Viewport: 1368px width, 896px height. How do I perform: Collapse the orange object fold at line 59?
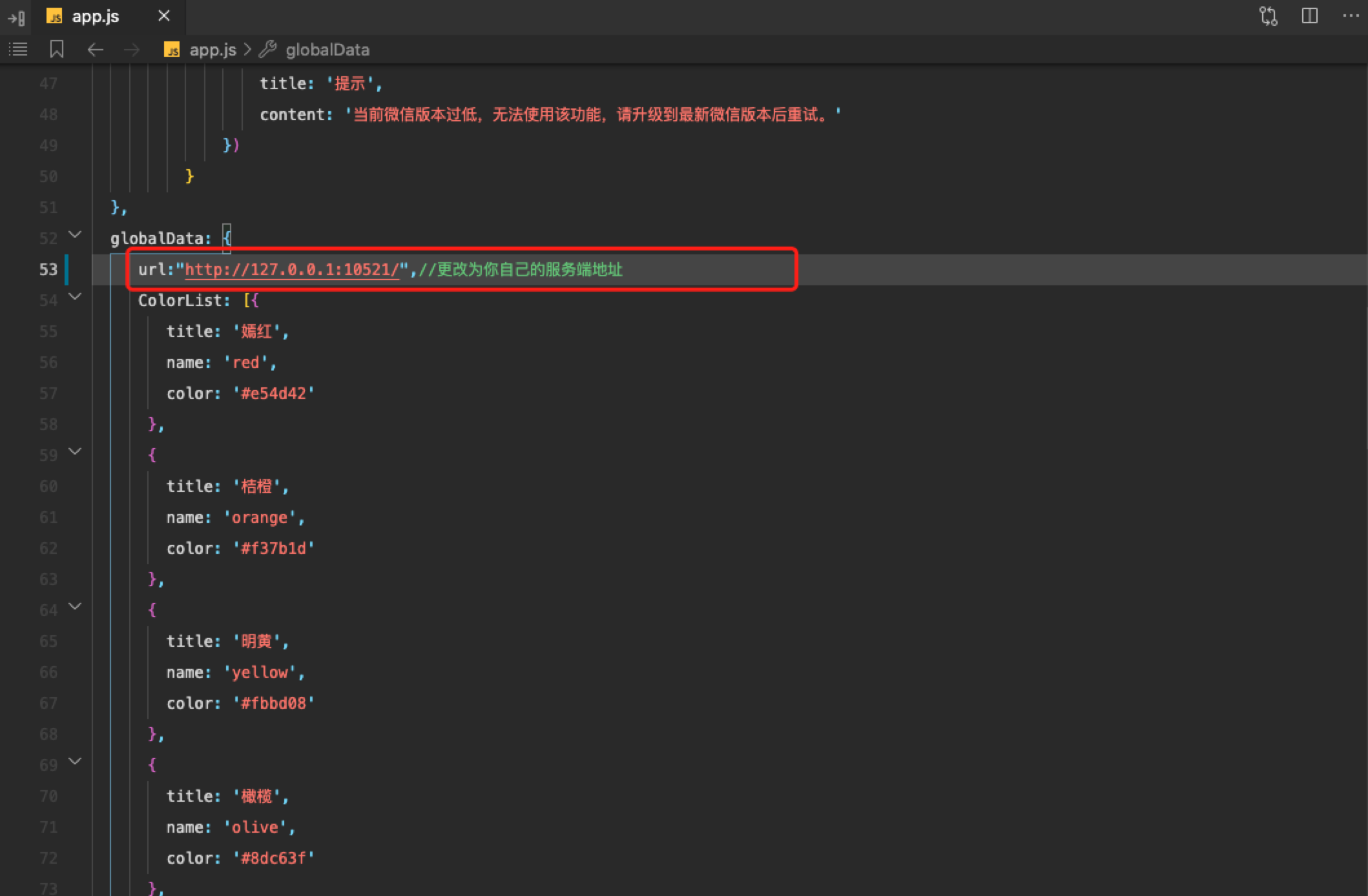[75, 451]
